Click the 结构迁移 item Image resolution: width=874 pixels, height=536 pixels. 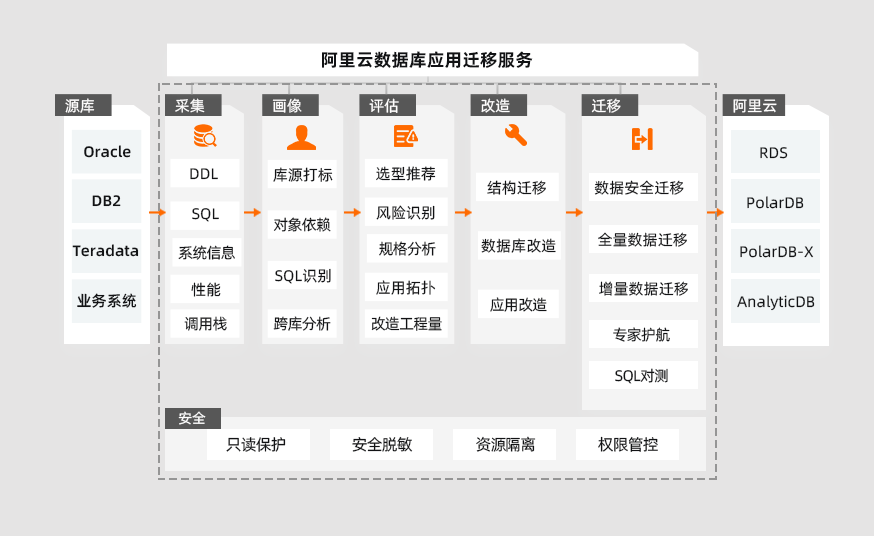[517, 187]
